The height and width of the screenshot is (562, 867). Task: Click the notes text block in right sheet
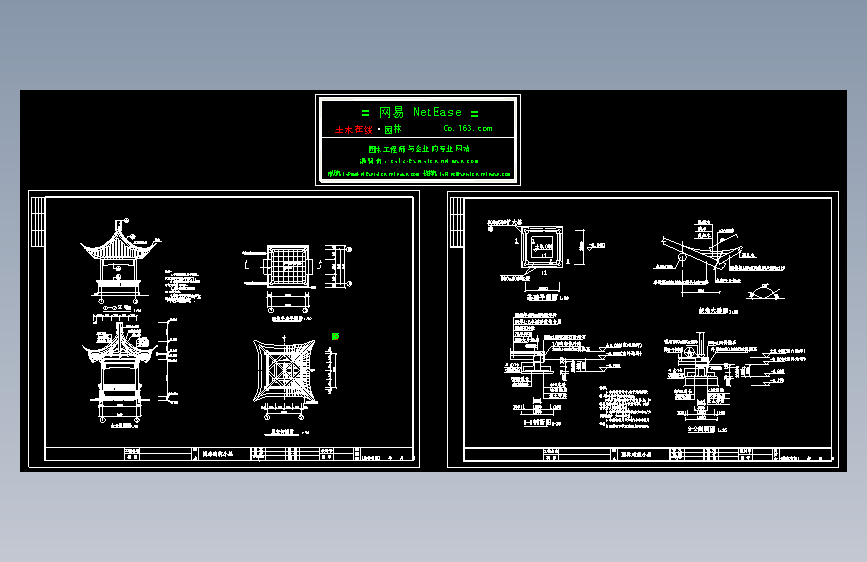625,408
